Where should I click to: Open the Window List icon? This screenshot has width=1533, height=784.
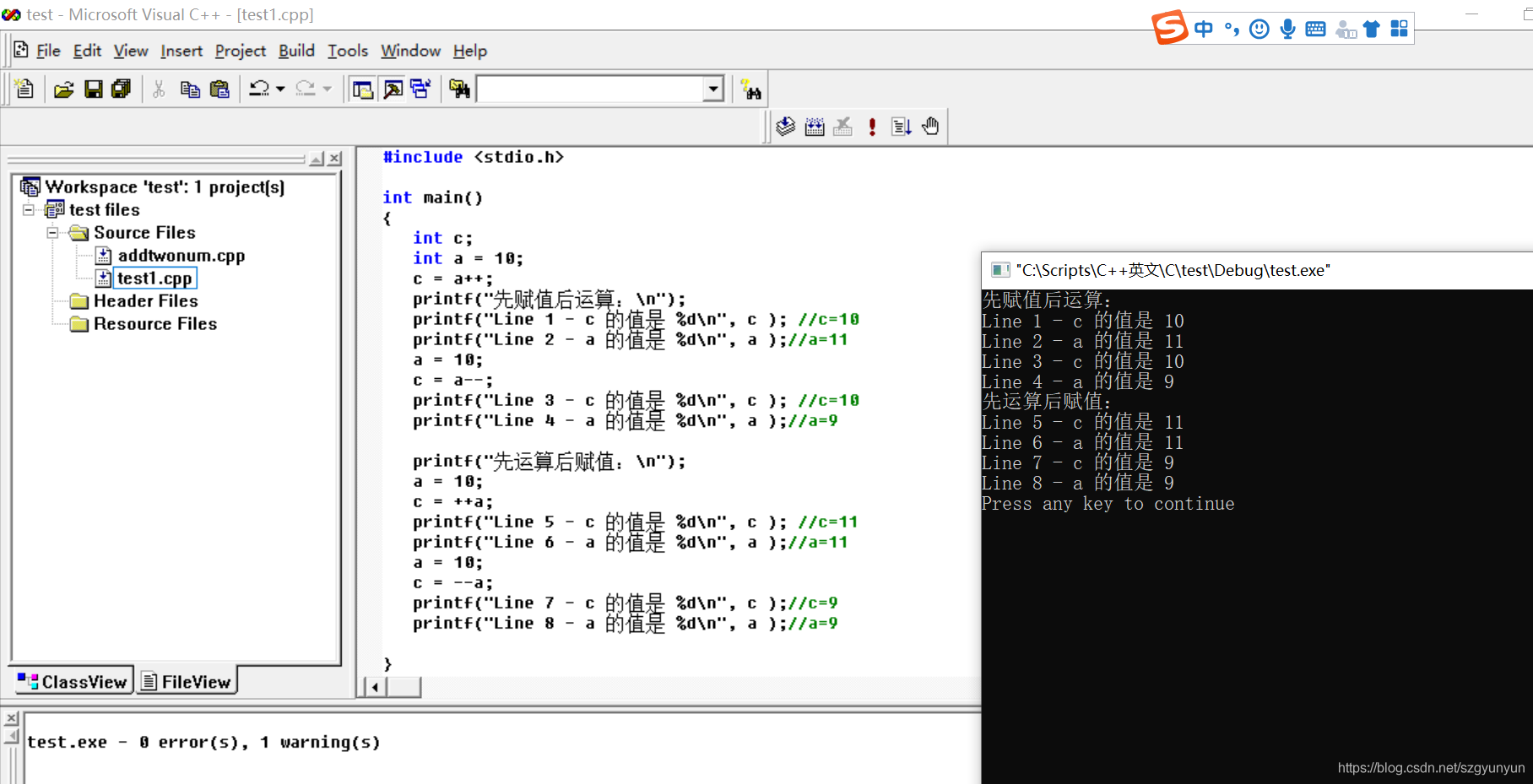[420, 89]
